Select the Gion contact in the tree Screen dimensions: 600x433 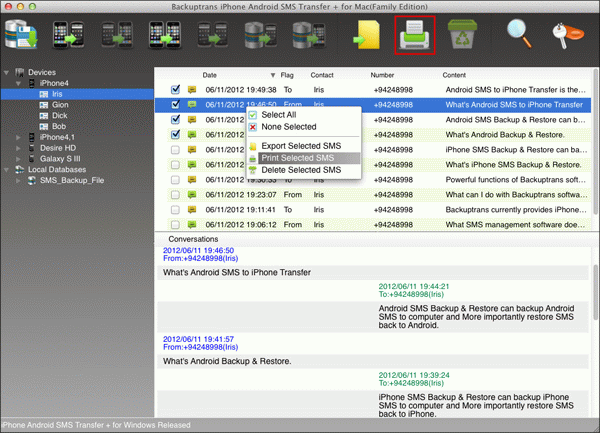tap(60, 105)
